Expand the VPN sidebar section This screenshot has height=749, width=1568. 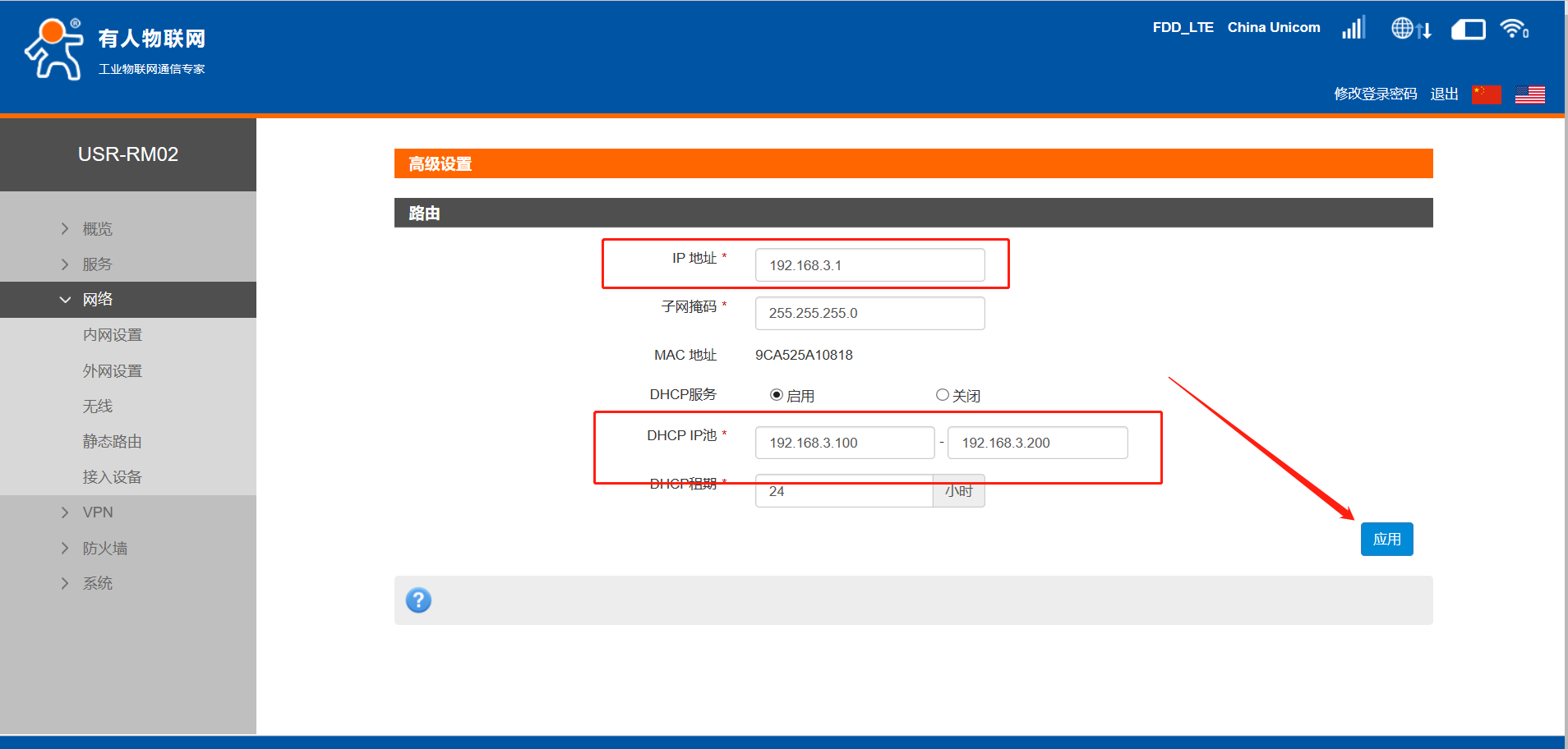(97, 512)
